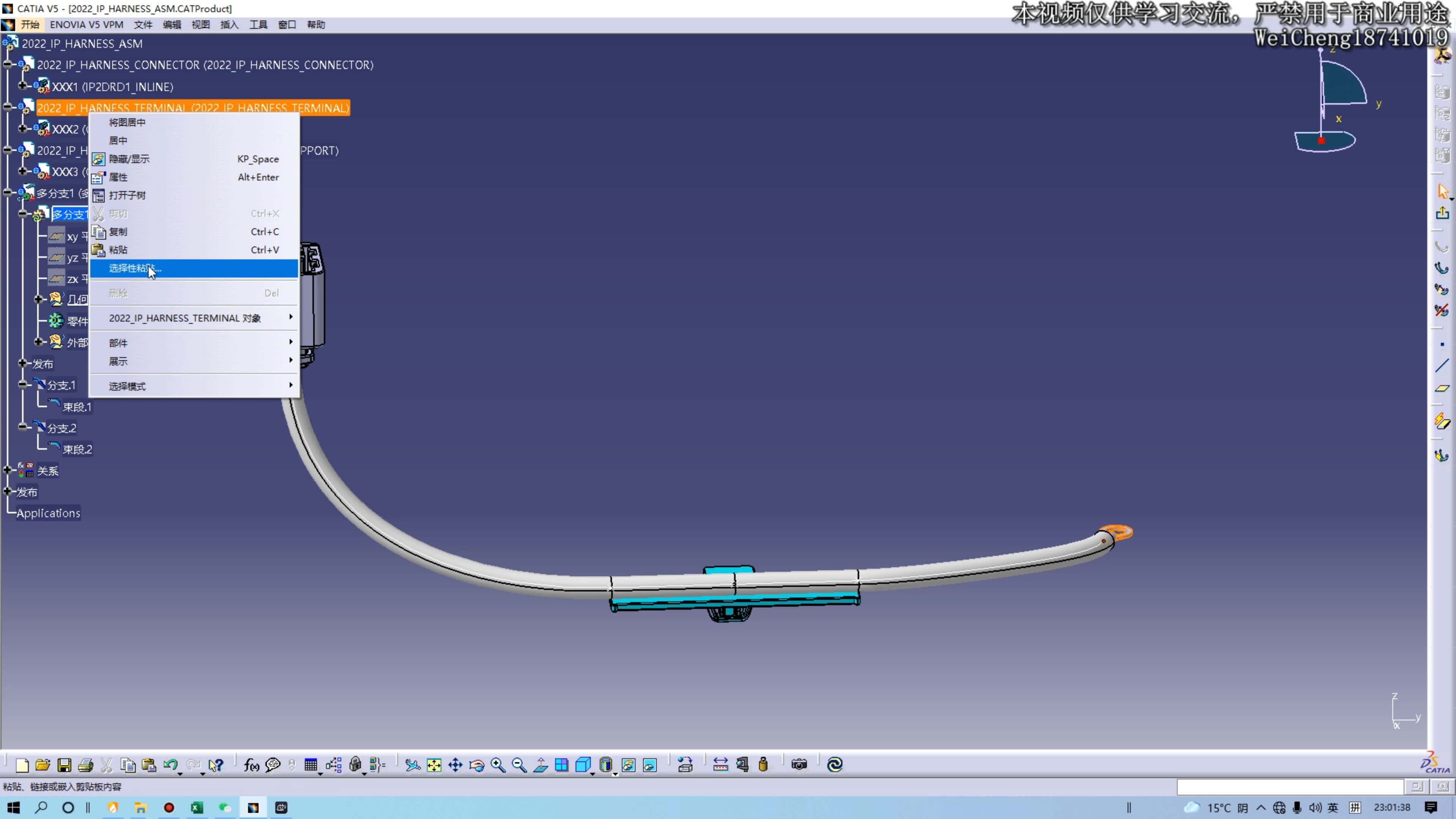Open the 开始 menu in menu bar
The image size is (1456, 819).
click(x=30, y=24)
